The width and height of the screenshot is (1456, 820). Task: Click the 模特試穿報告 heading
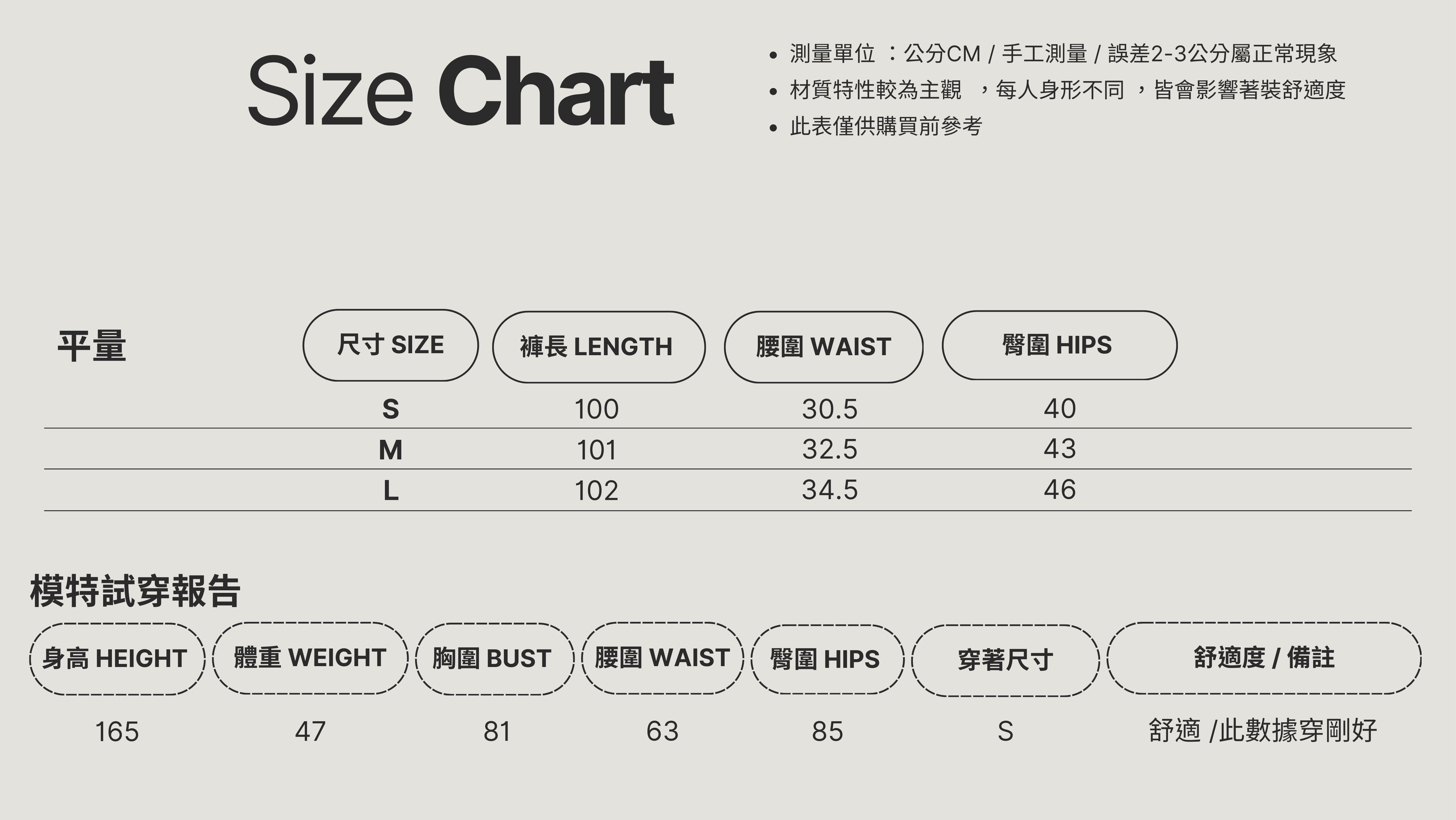pyautogui.click(x=135, y=592)
